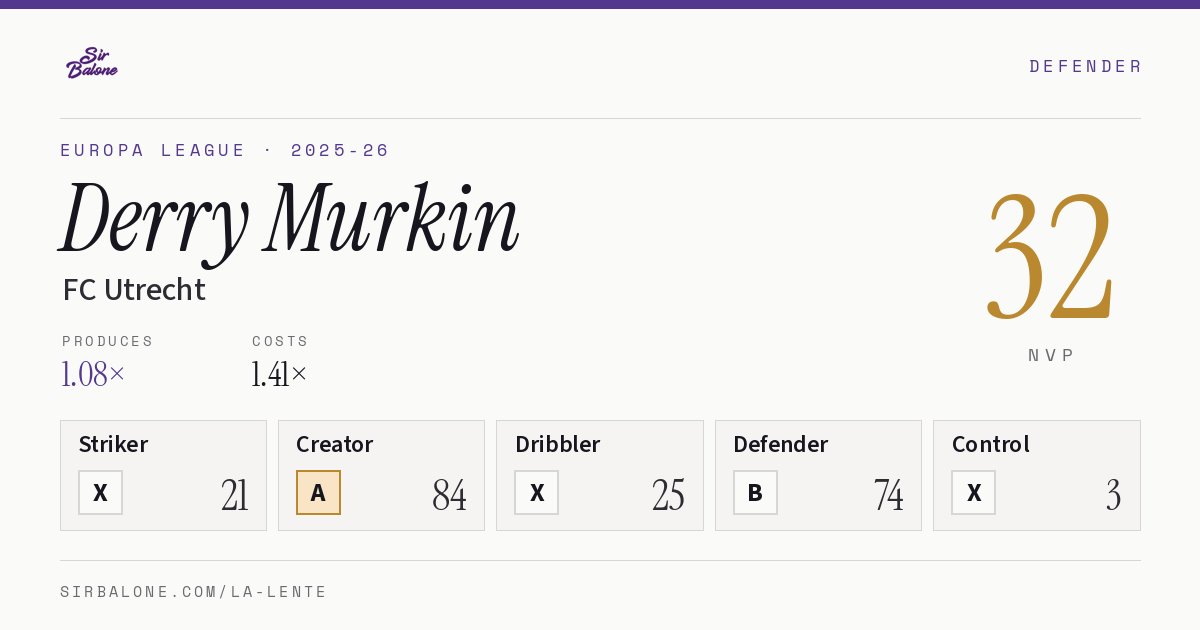The width and height of the screenshot is (1200, 630).
Task: Click the NVP label under the score
Action: pos(1051,355)
